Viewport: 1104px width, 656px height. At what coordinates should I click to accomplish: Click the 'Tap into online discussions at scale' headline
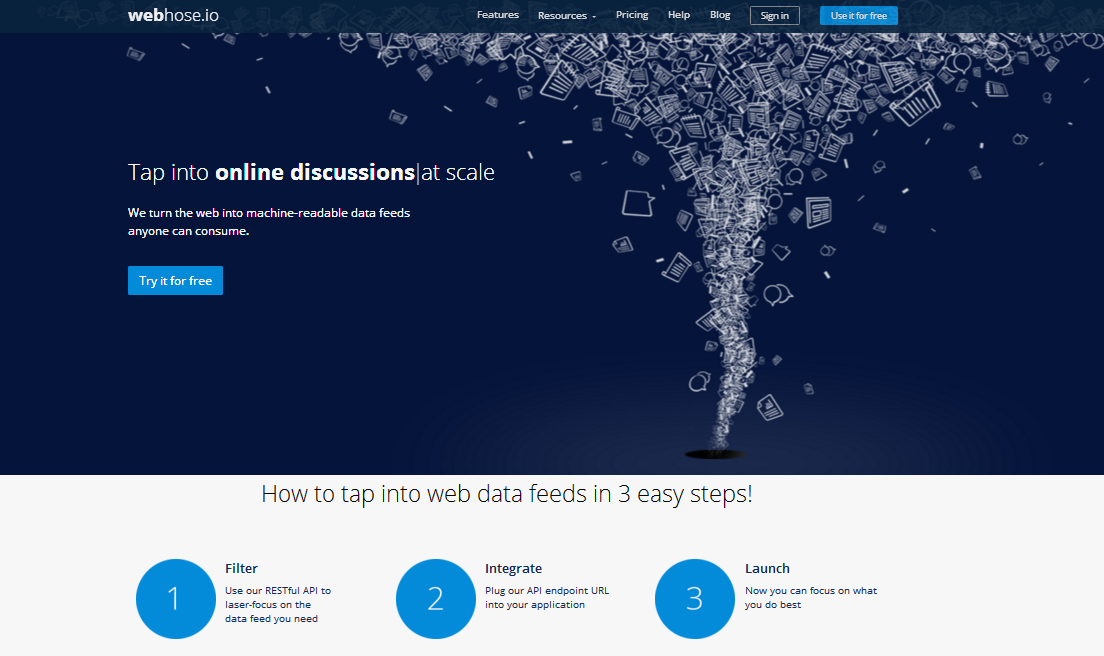[311, 172]
